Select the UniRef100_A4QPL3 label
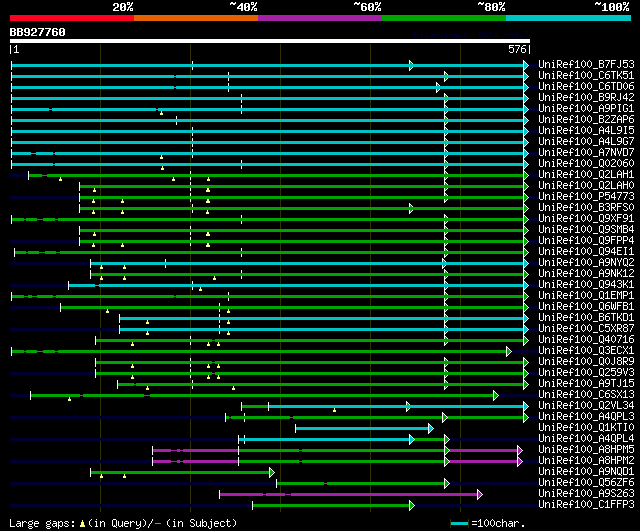 [x=586, y=417]
